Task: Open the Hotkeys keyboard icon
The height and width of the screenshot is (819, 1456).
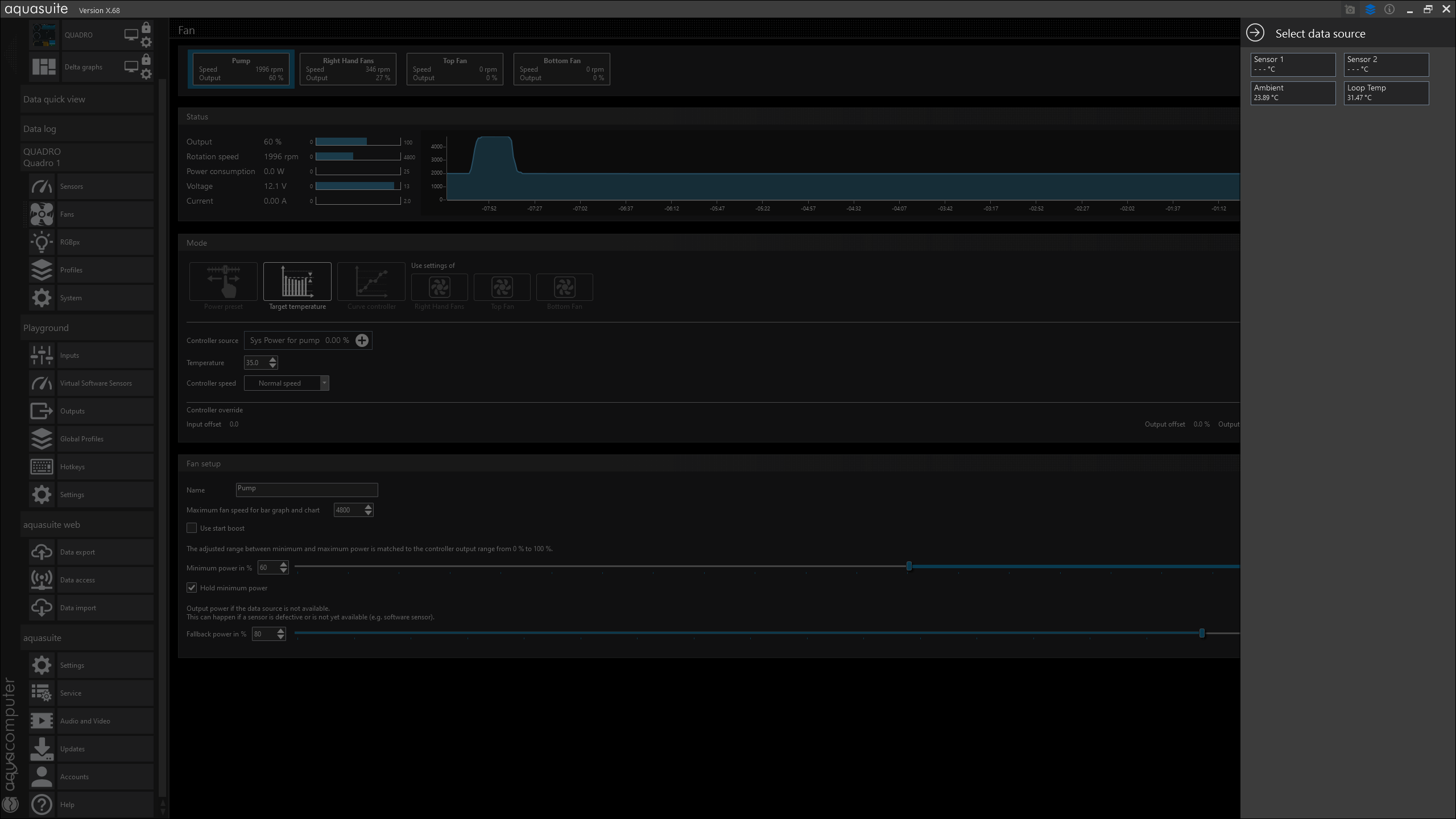Action: pos(42,467)
